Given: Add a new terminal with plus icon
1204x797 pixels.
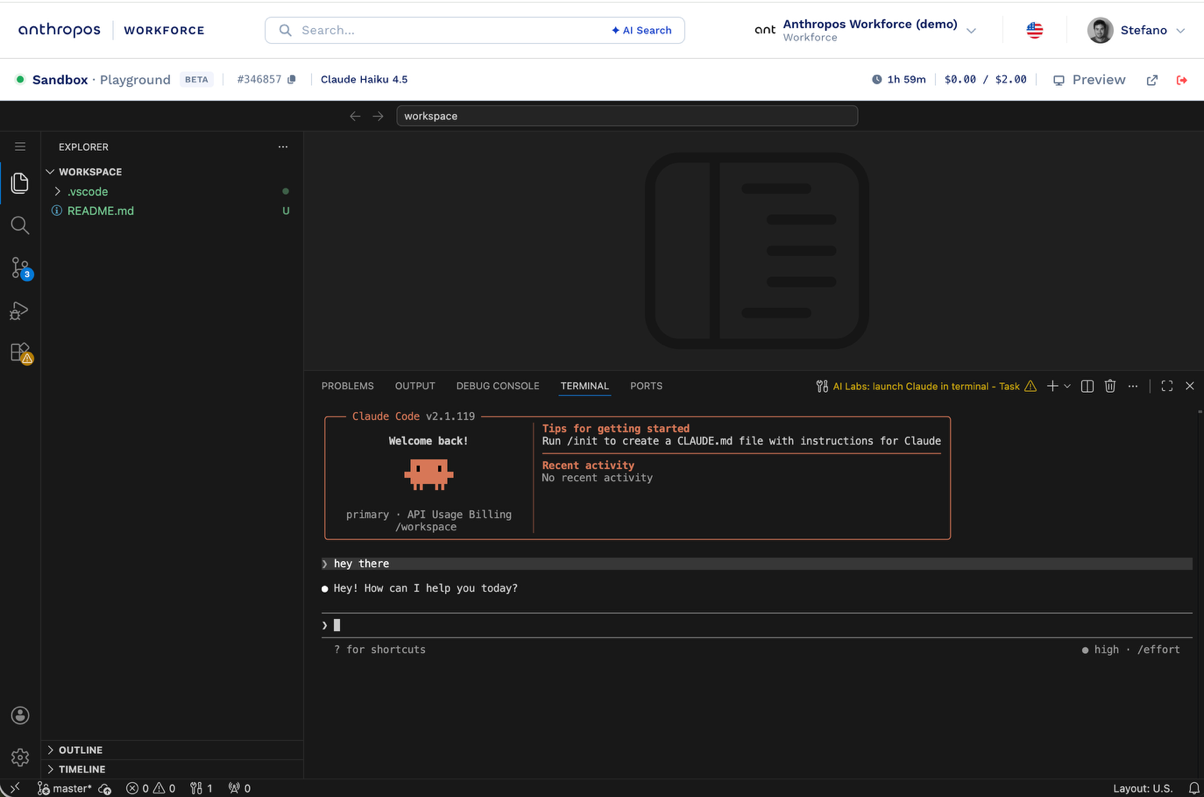Looking at the screenshot, I should pyautogui.click(x=1052, y=386).
